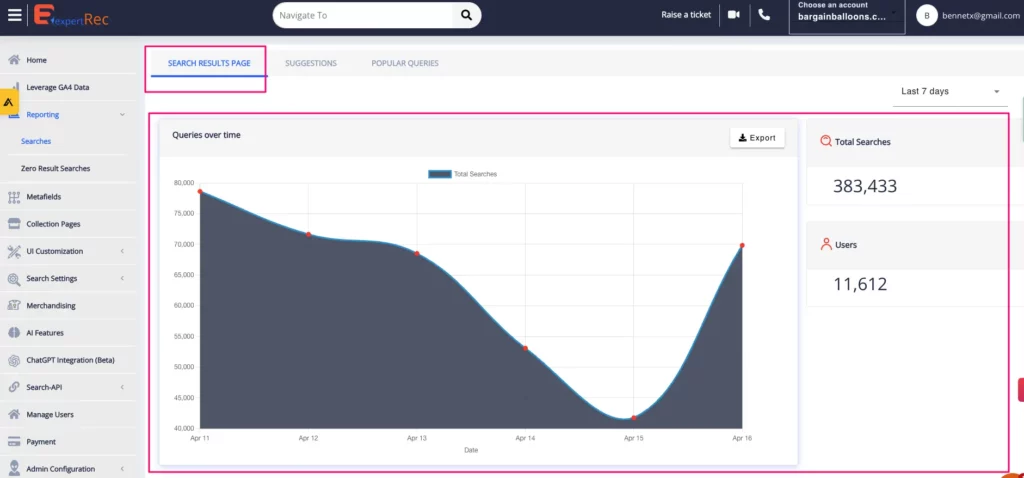Click the Merchandising icon in sidebar
1024x478 pixels.
pos(14,306)
